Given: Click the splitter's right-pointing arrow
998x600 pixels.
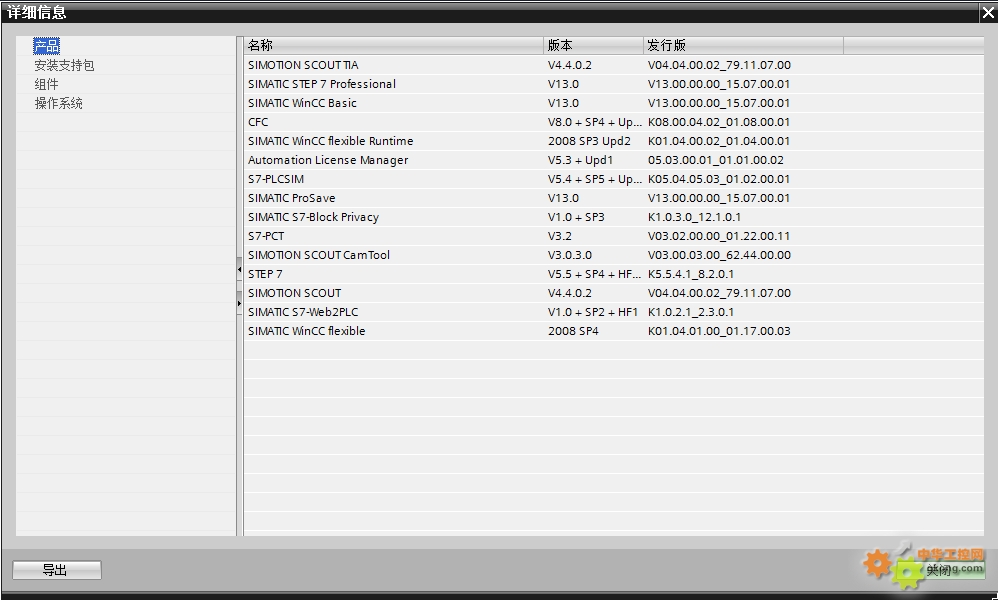Looking at the screenshot, I should point(239,303).
